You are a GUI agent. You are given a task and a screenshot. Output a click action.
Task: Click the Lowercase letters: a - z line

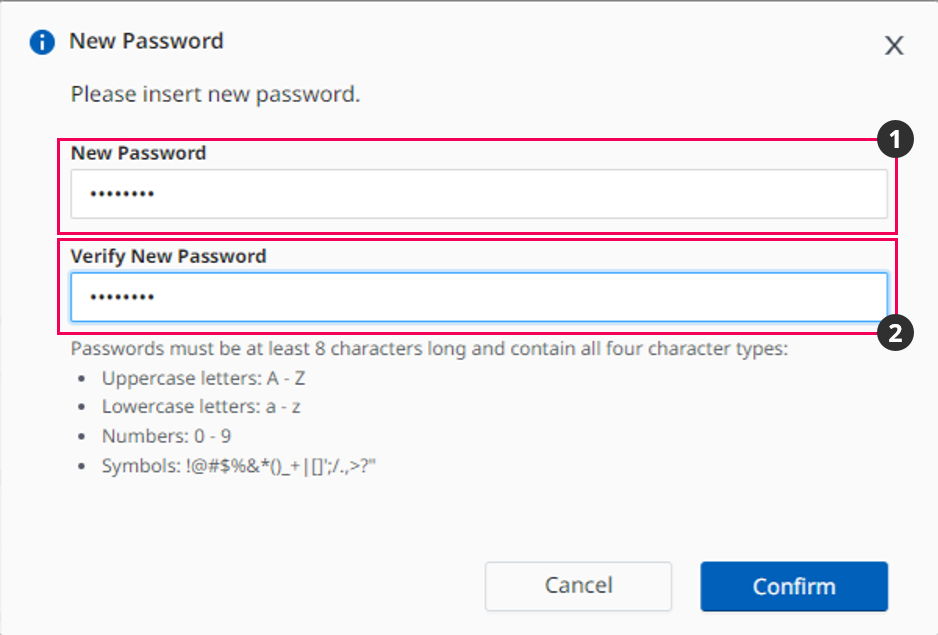[x=203, y=407]
